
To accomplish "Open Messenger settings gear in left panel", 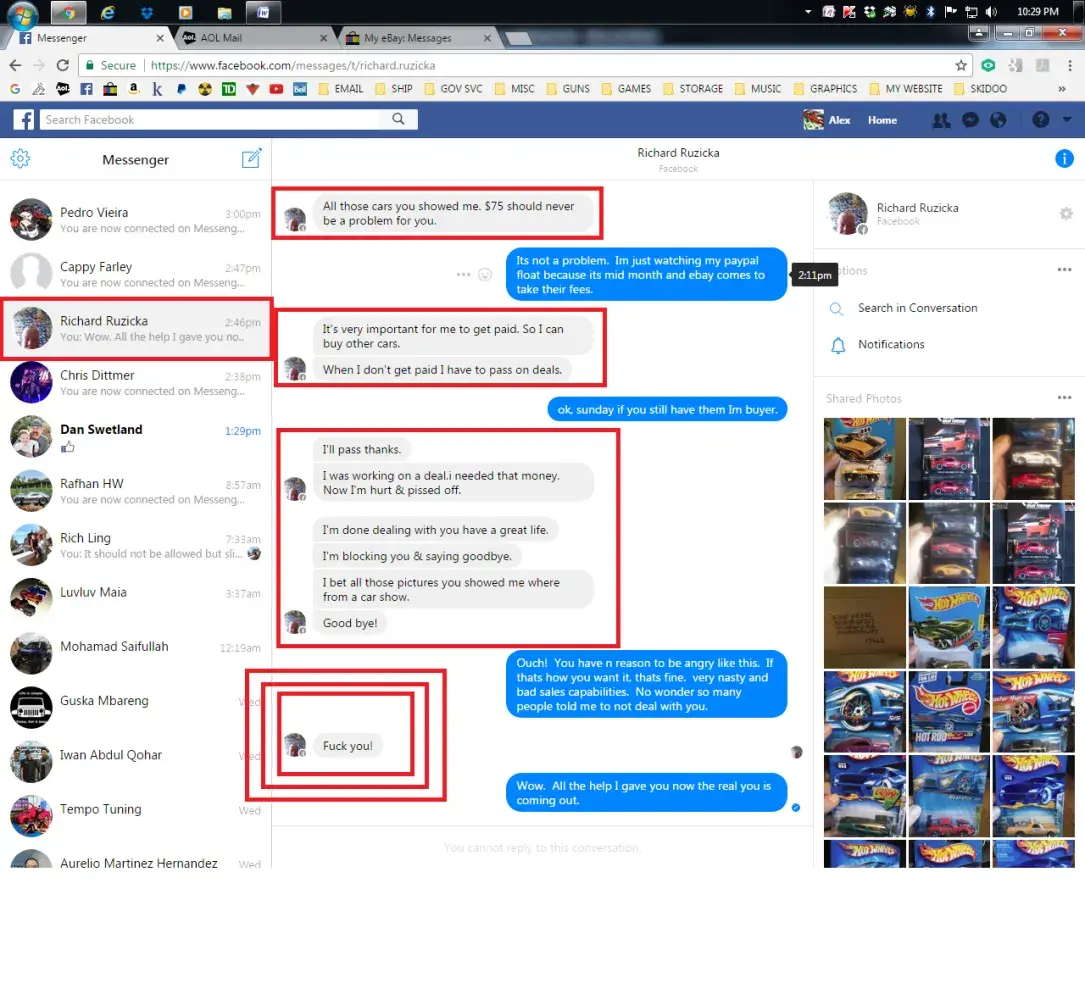I will 20,159.
